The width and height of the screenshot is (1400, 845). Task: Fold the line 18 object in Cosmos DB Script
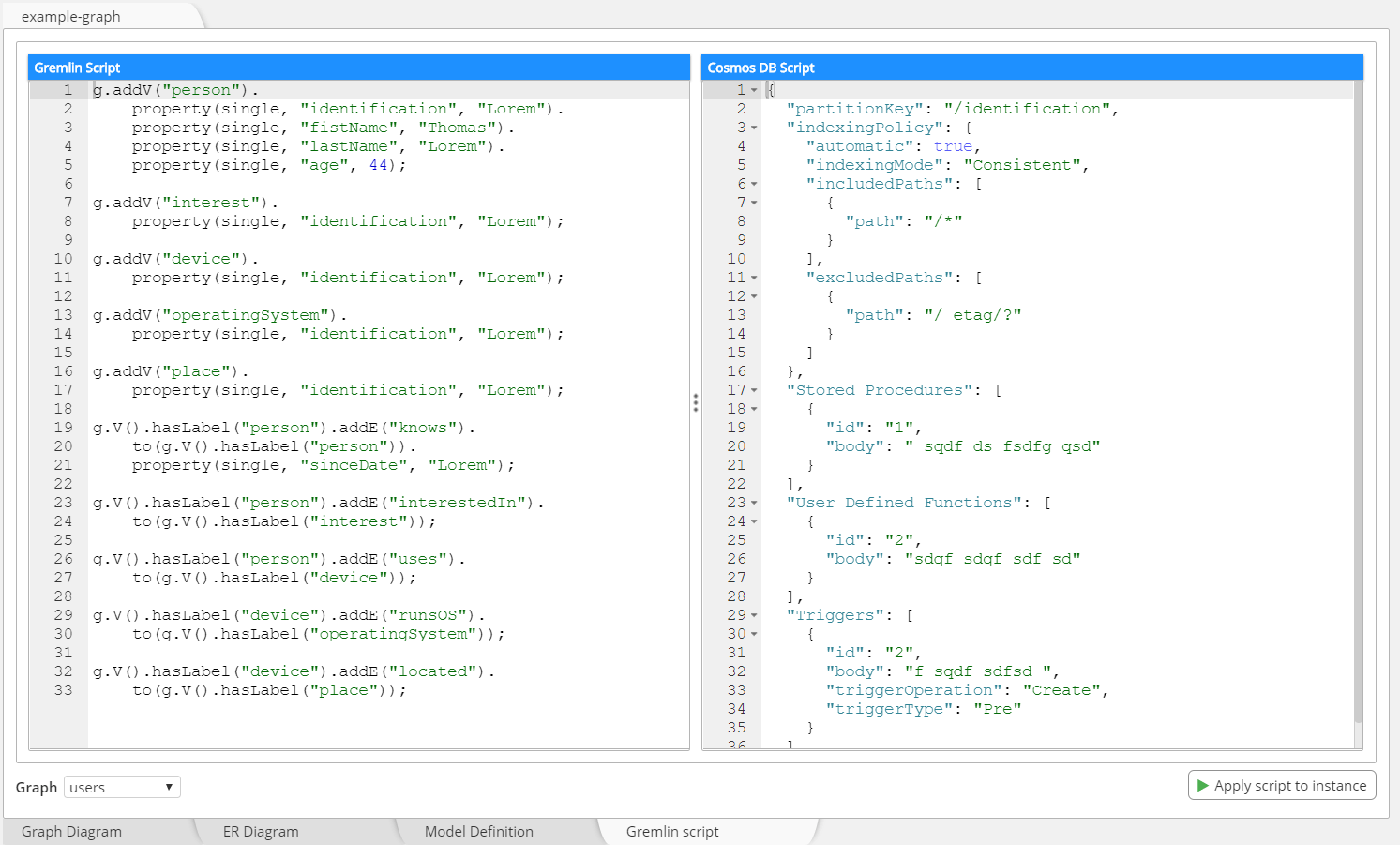point(754,409)
